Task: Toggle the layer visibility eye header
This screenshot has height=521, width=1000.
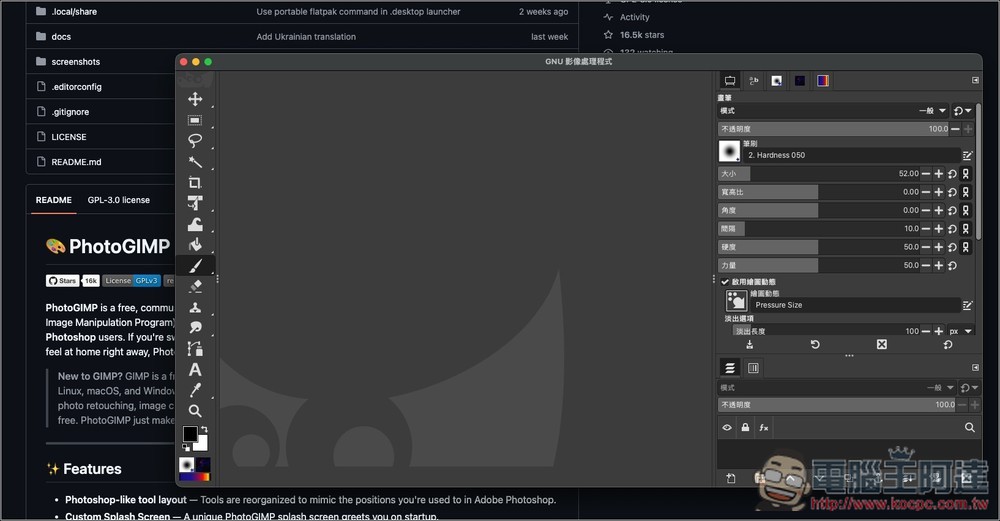Action: pyautogui.click(x=727, y=427)
